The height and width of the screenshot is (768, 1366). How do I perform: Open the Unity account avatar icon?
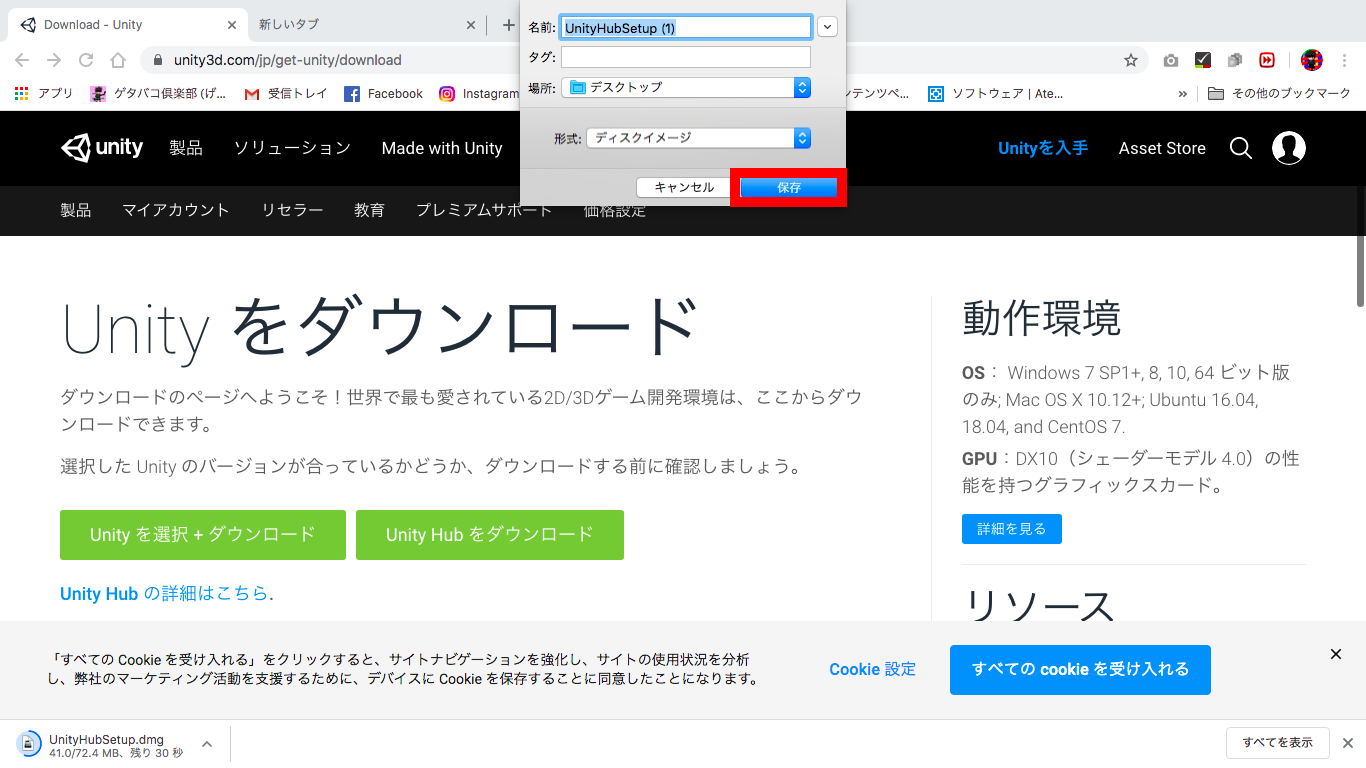pos(1289,148)
